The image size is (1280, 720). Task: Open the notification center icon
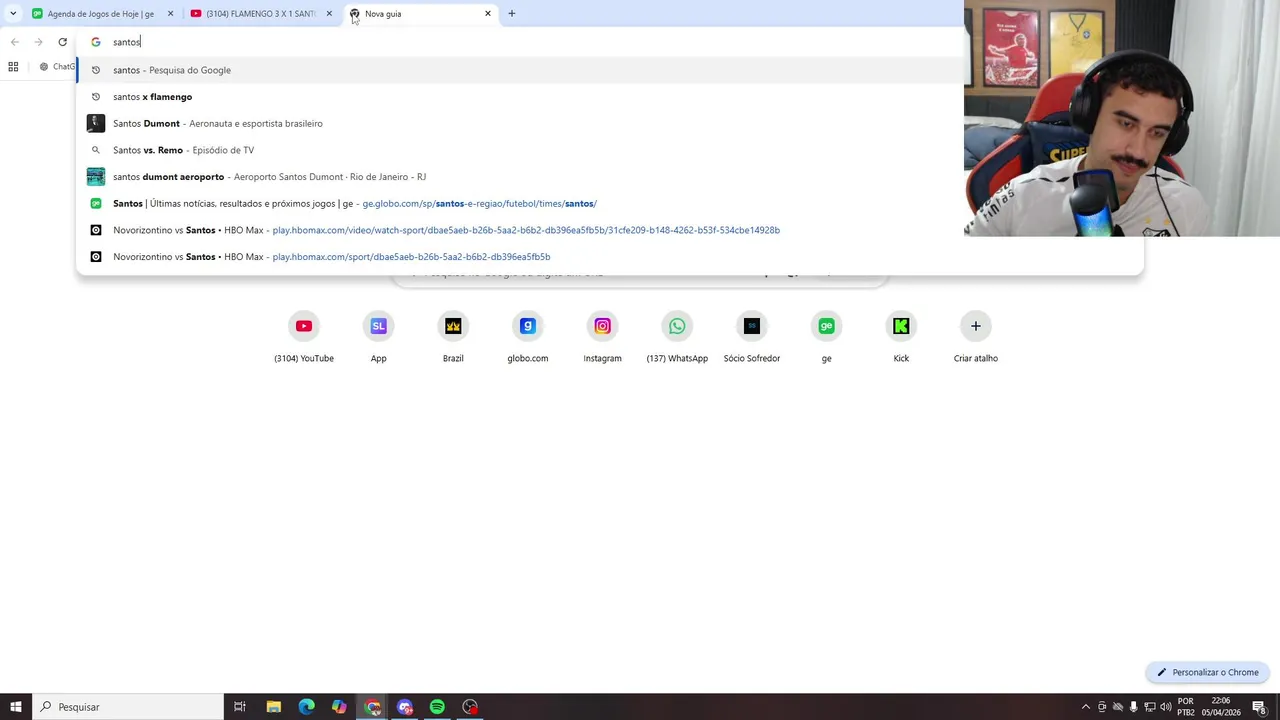click(x=1259, y=707)
